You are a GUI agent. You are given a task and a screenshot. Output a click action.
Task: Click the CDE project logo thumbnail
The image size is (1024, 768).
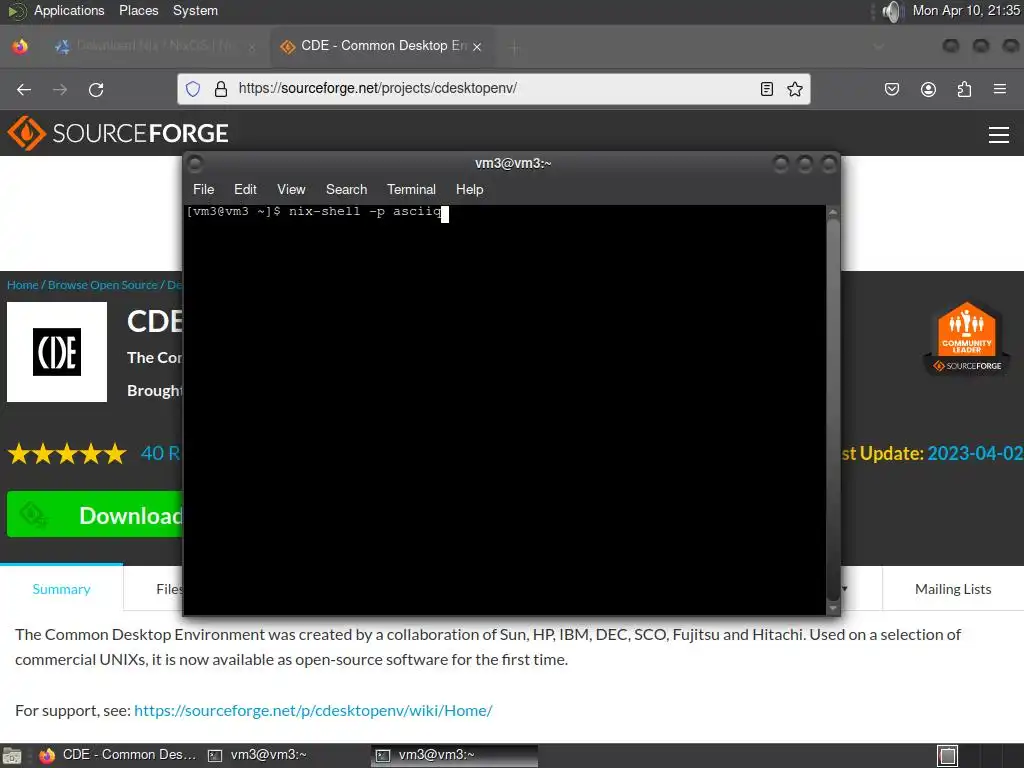57,352
